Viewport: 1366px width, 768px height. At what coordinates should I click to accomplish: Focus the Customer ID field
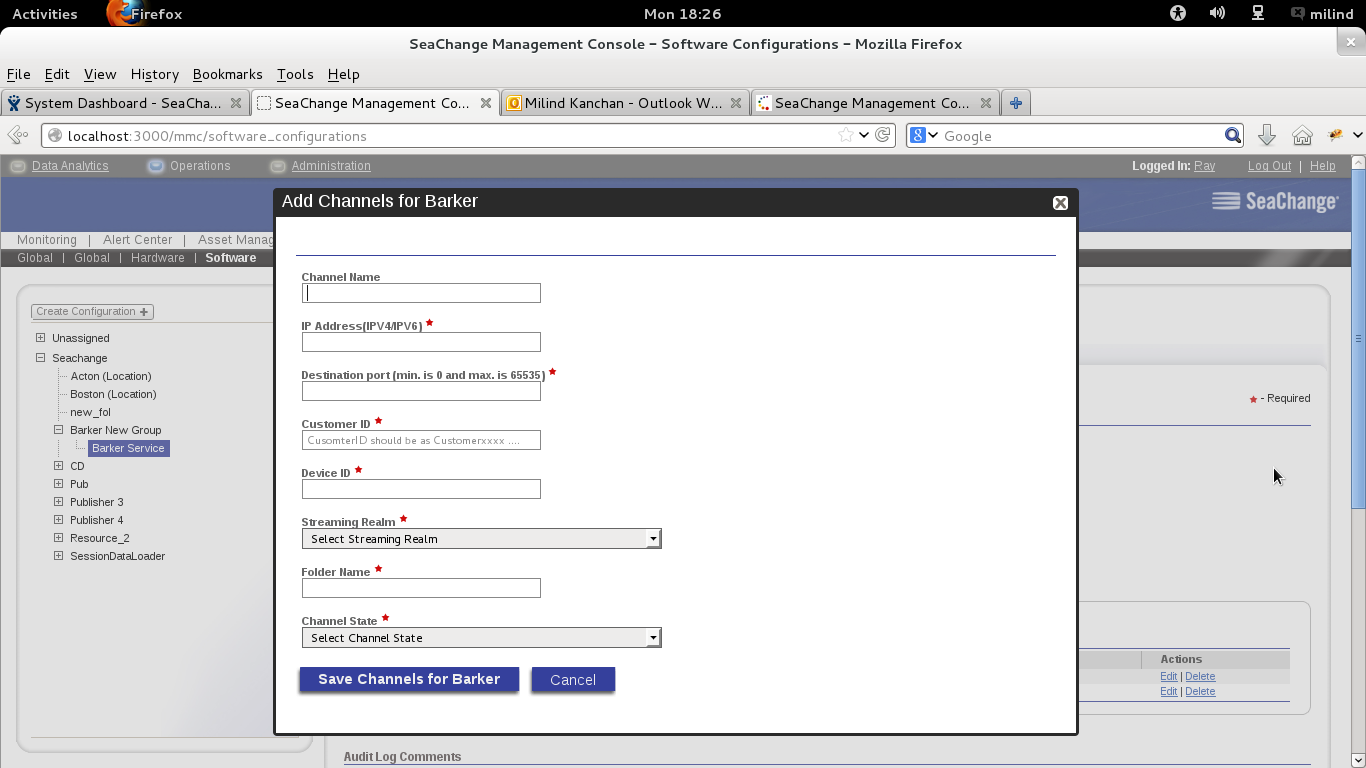tap(421, 440)
